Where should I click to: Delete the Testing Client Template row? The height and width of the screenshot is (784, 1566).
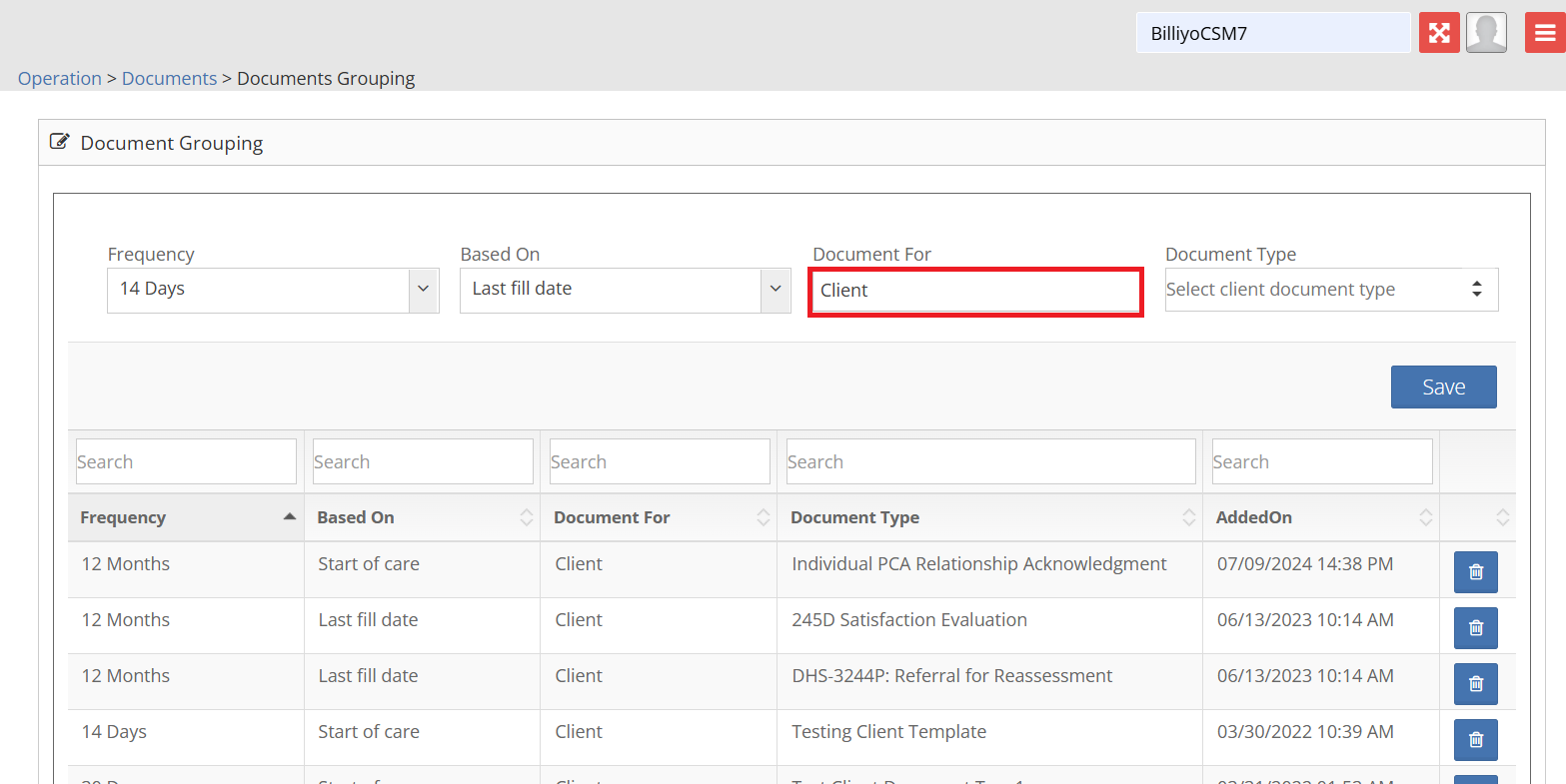pos(1475,740)
